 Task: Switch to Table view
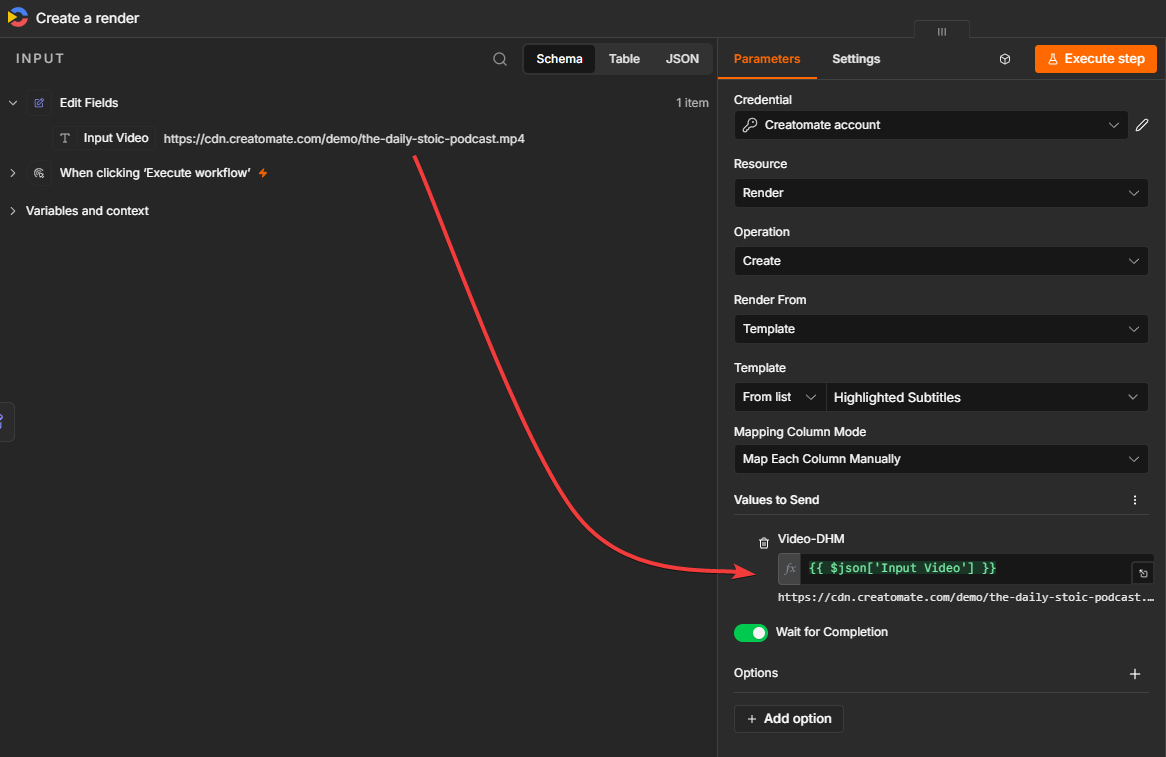pyautogui.click(x=624, y=59)
